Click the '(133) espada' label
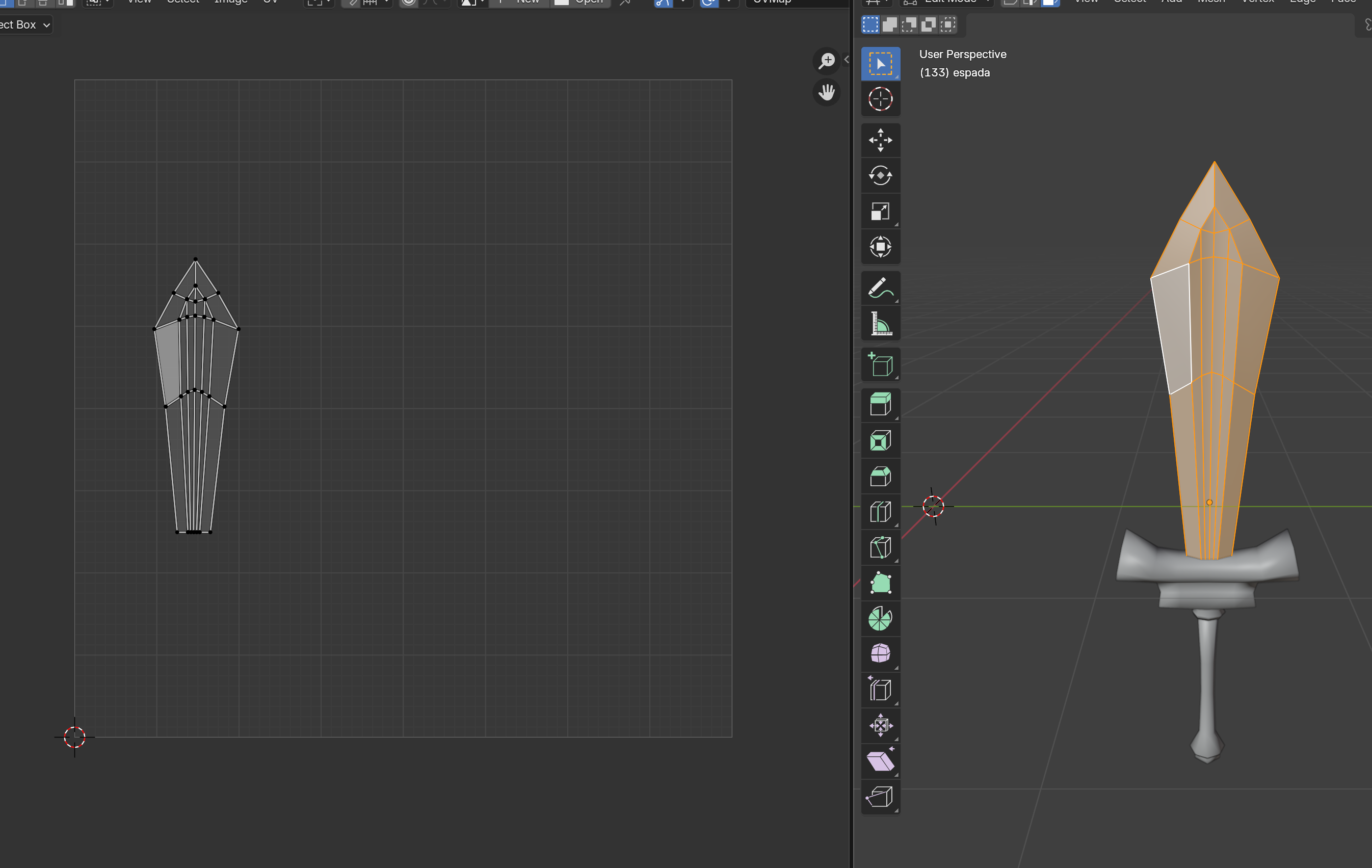The width and height of the screenshot is (1372, 868). point(955,73)
